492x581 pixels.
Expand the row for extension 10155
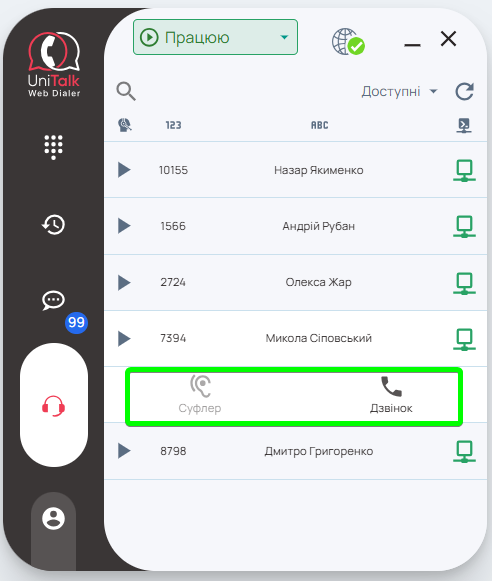[x=124, y=170]
